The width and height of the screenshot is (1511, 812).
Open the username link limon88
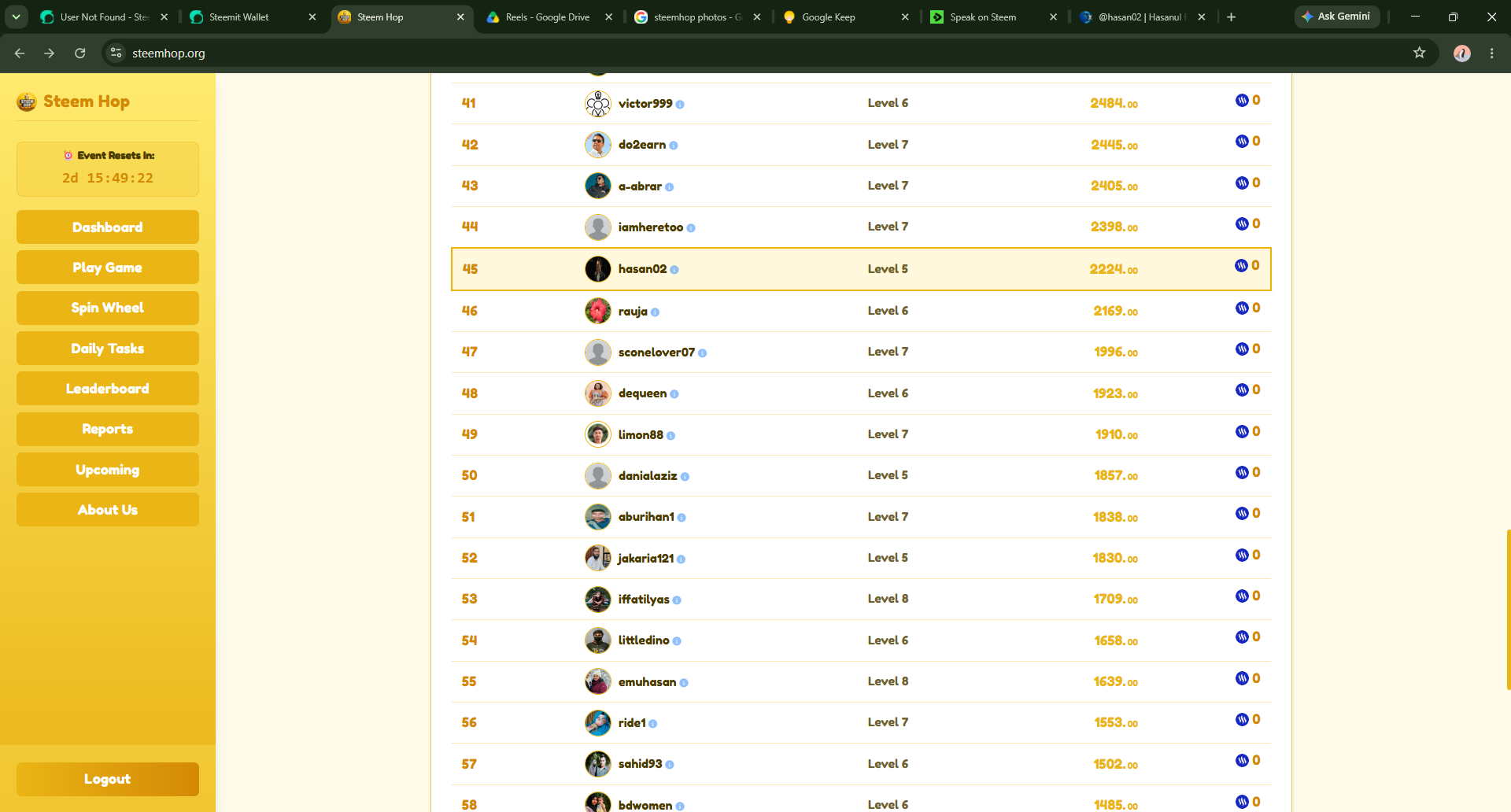641,434
